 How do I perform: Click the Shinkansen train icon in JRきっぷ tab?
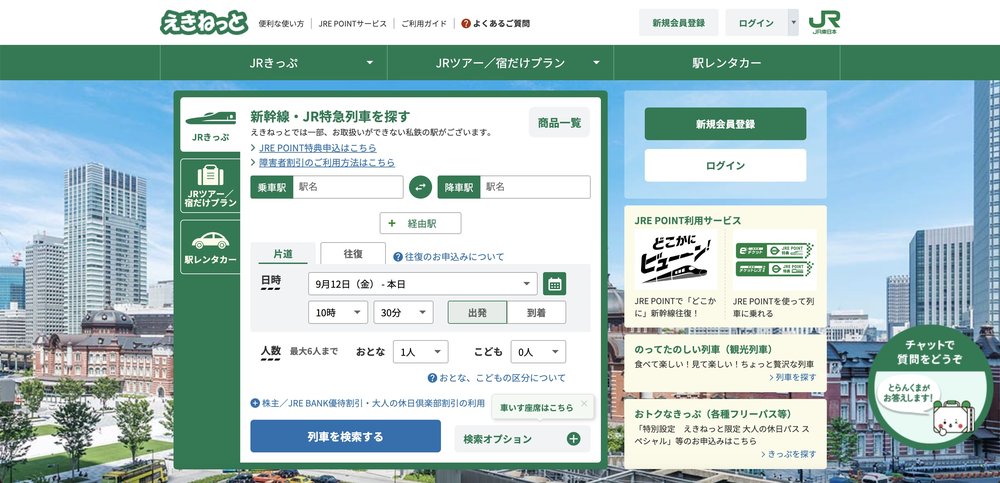coord(210,118)
